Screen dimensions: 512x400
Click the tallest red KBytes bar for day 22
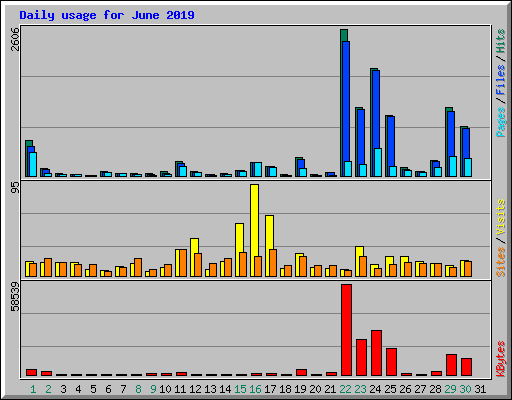[x=346, y=330]
